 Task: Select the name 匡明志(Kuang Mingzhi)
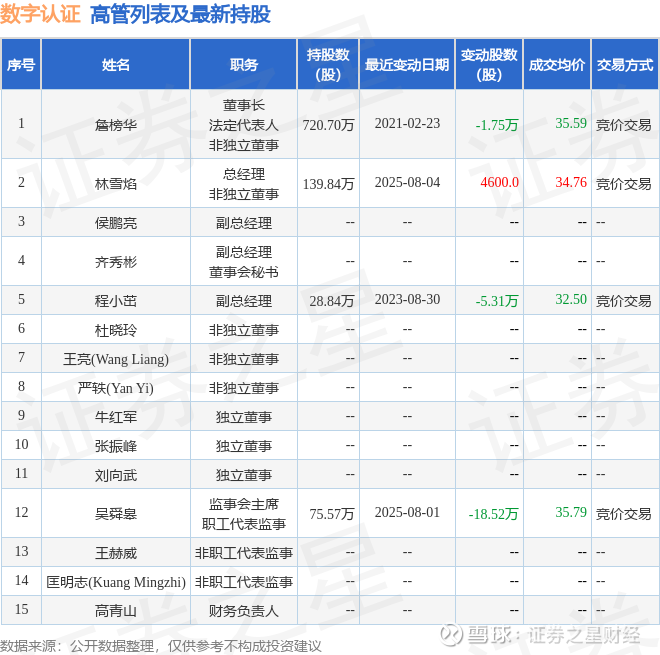click(x=116, y=582)
